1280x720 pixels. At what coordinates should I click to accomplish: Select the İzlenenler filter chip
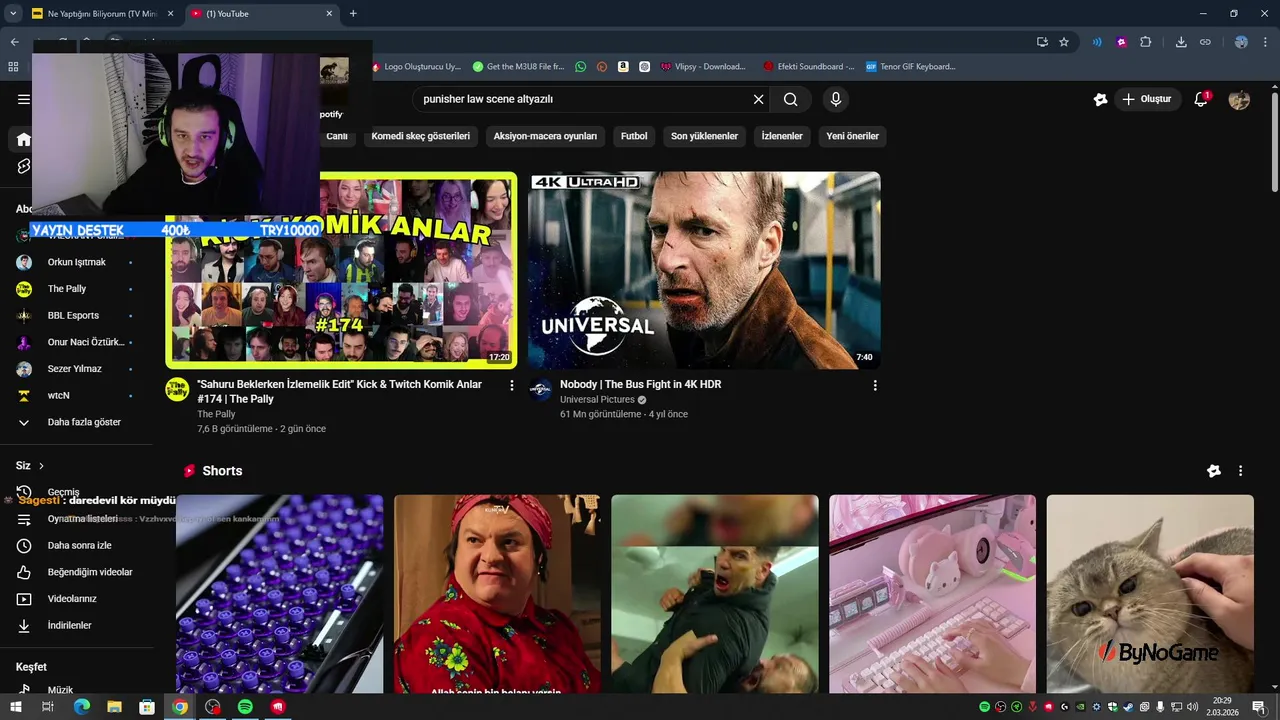782,136
